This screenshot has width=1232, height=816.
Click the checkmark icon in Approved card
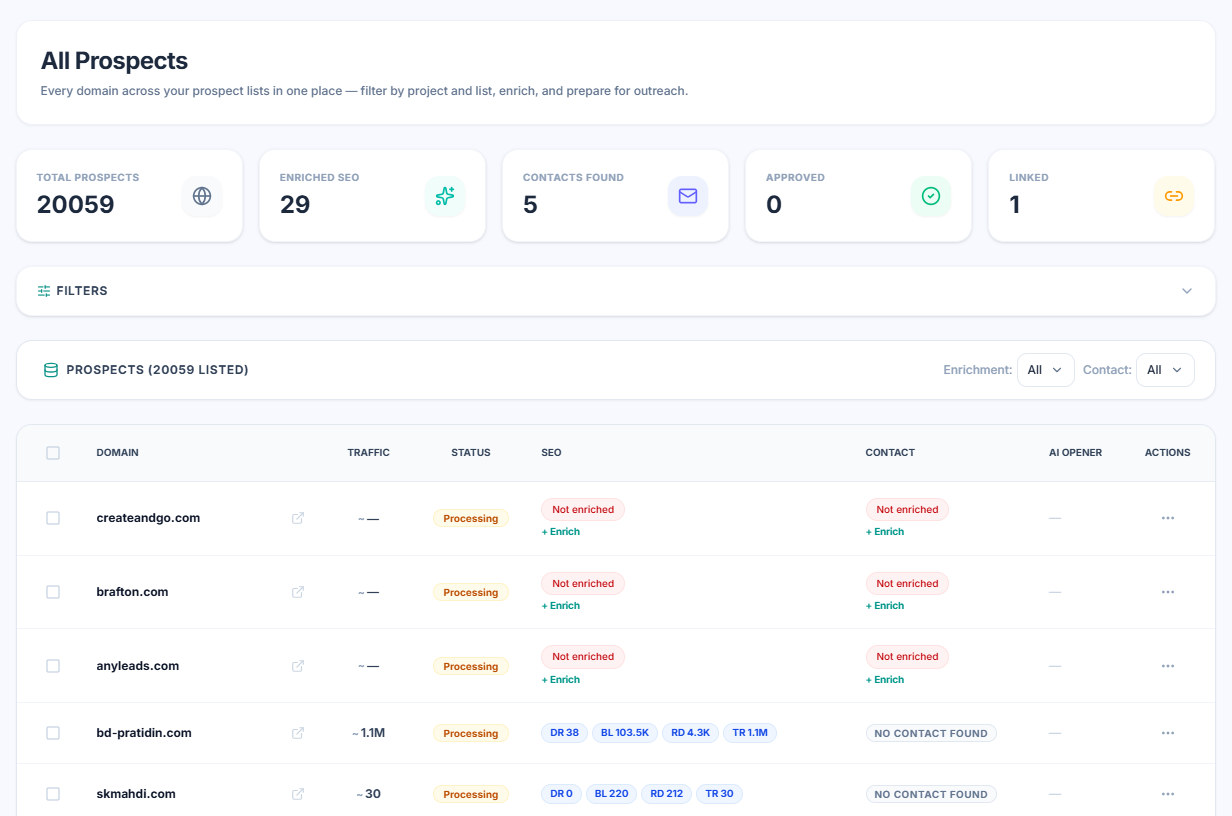[x=931, y=196]
